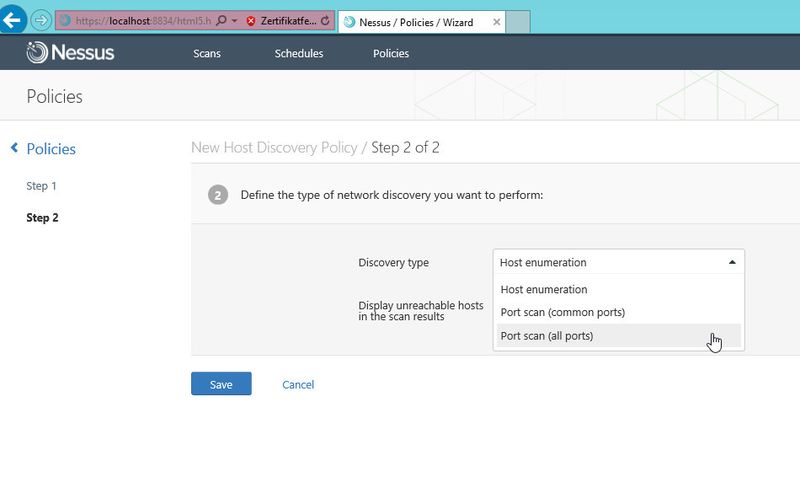Collapse the Discovery type dropdown arrow
This screenshot has height=477, width=800.
coord(732,262)
